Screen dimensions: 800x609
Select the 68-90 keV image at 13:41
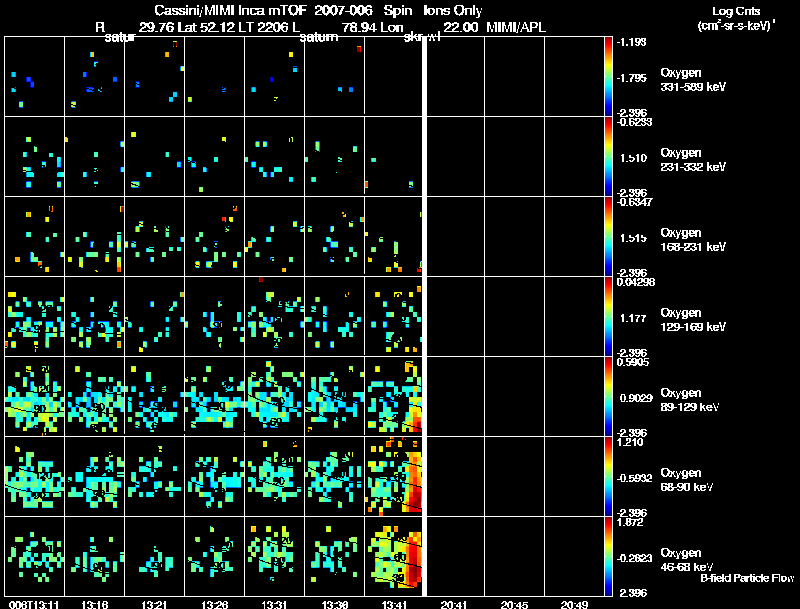click(x=394, y=476)
